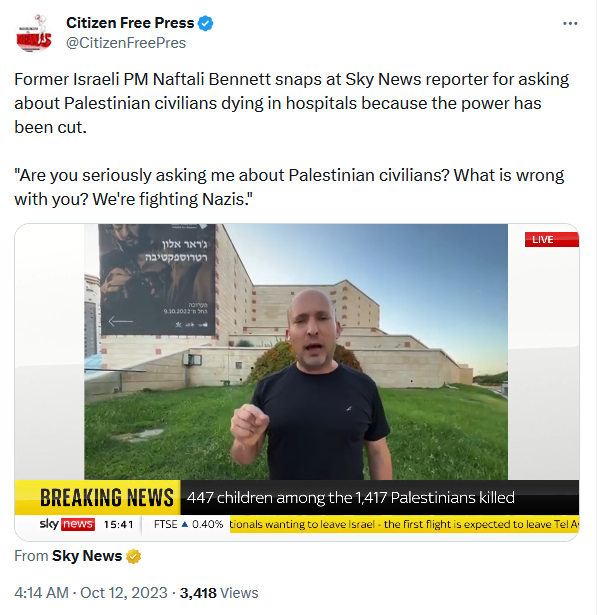Click the quoted "fighting Nazis" paragraph
The height and width of the screenshot is (615, 598).
(289, 187)
